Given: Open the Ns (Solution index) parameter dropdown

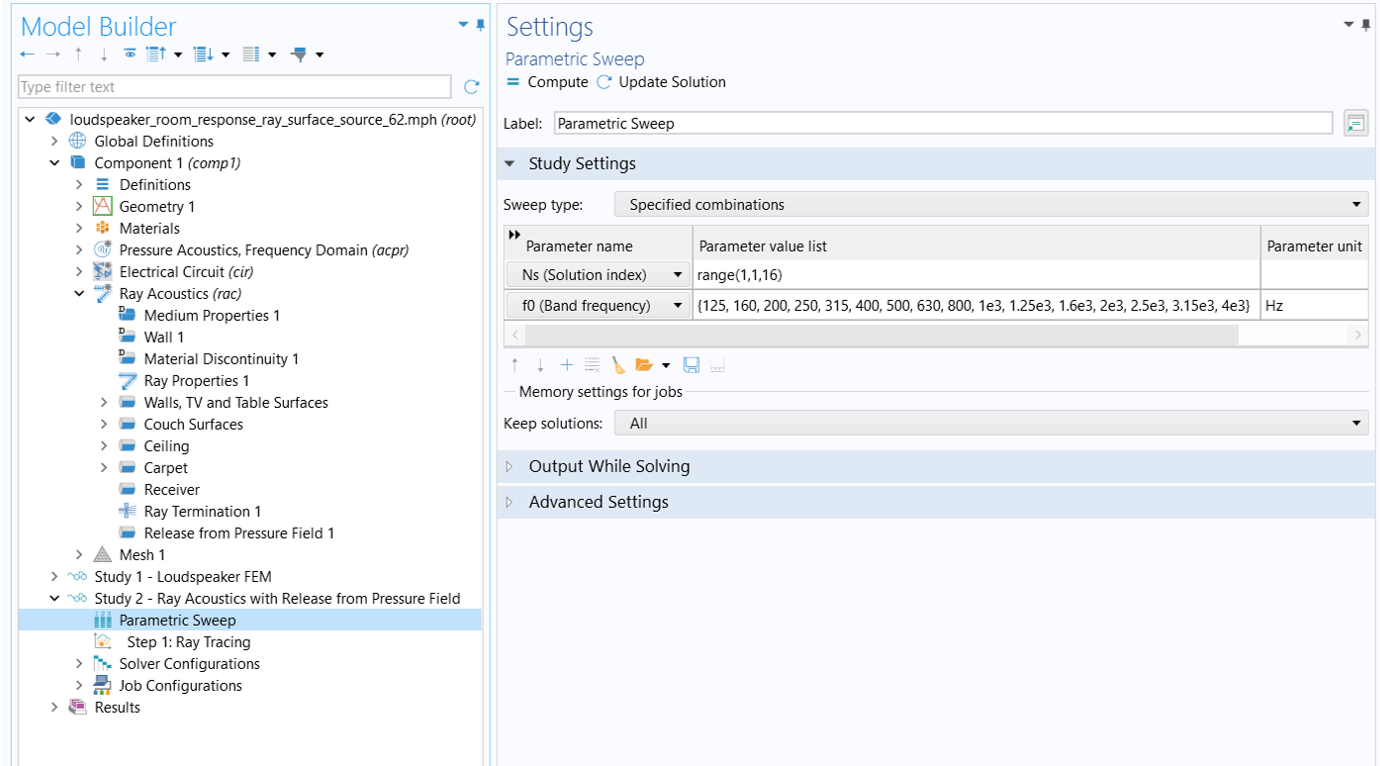Looking at the screenshot, I should point(598,275).
